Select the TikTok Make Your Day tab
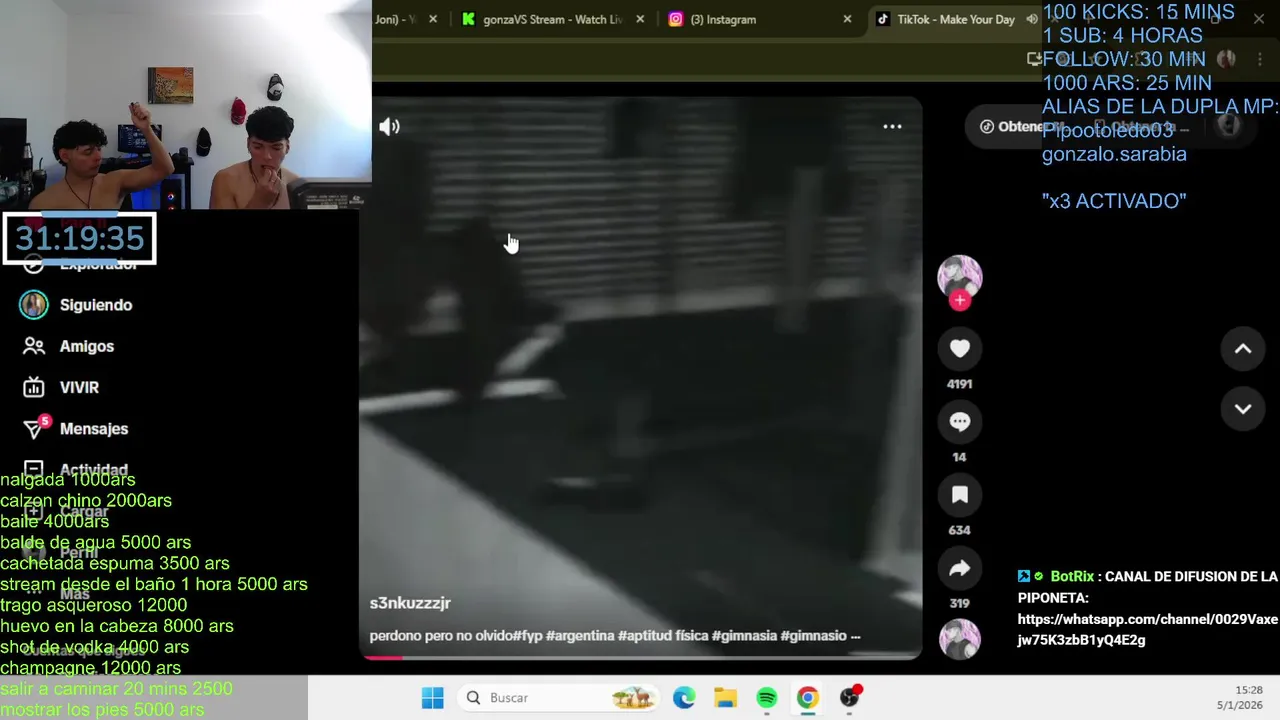The image size is (1280, 720). [955, 19]
